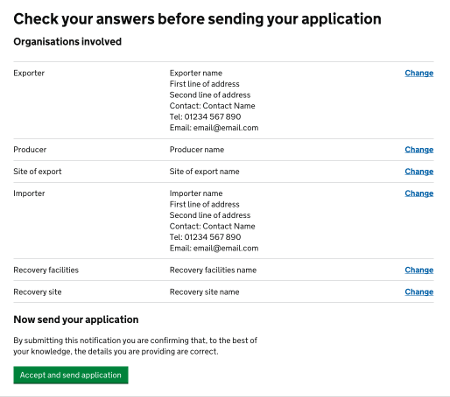Click the Importer 'Contact: Contact Name' line
Screen dimensions: 450x397
pyautogui.click(x=212, y=226)
